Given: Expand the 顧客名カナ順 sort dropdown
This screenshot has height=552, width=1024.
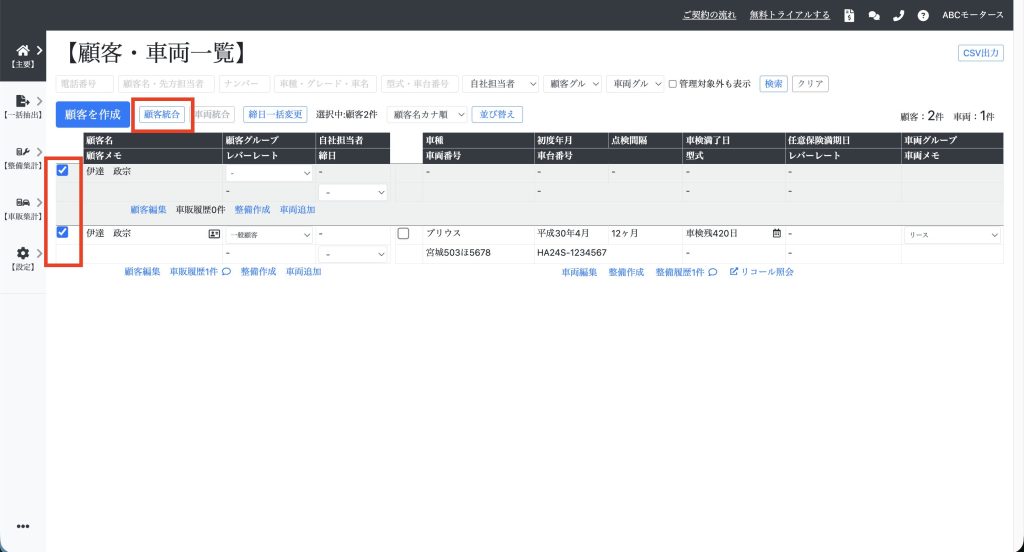Looking at the screenshot, I should tap(426, 114).
